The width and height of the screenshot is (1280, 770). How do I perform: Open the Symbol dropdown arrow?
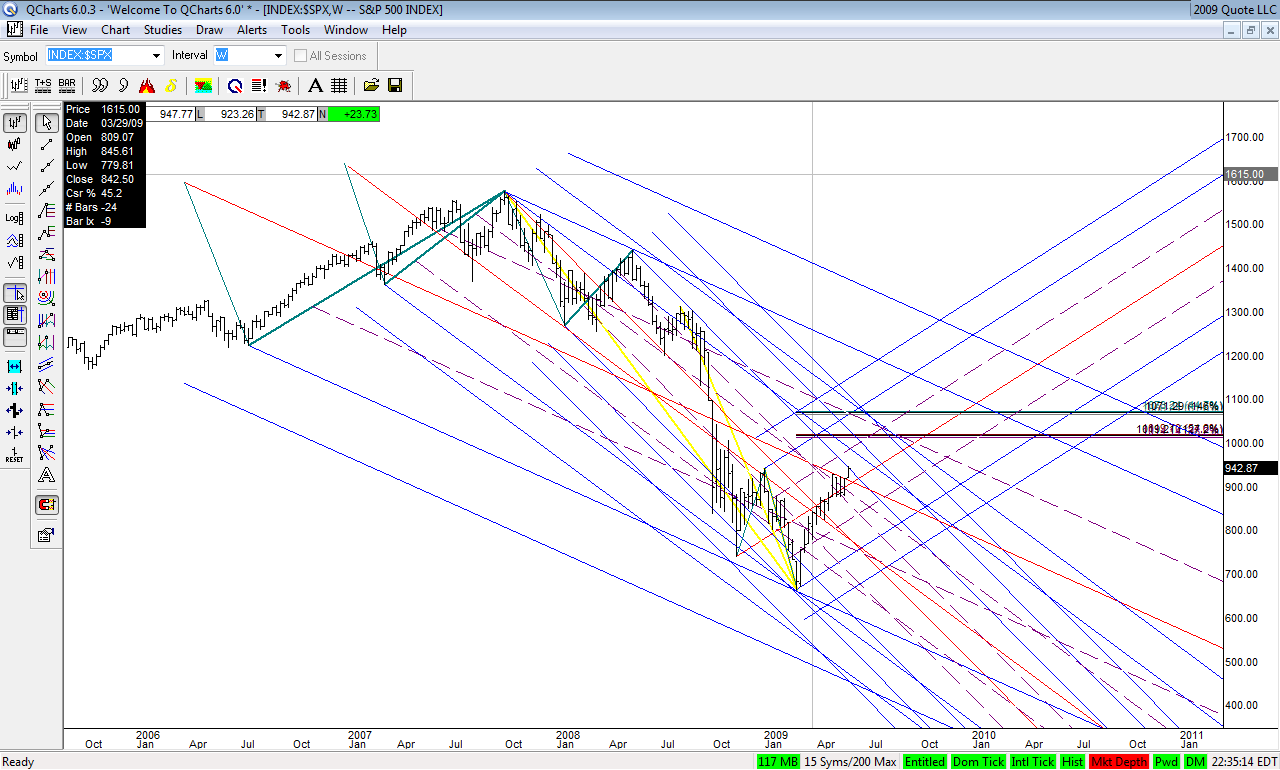[x=157, y=56]
